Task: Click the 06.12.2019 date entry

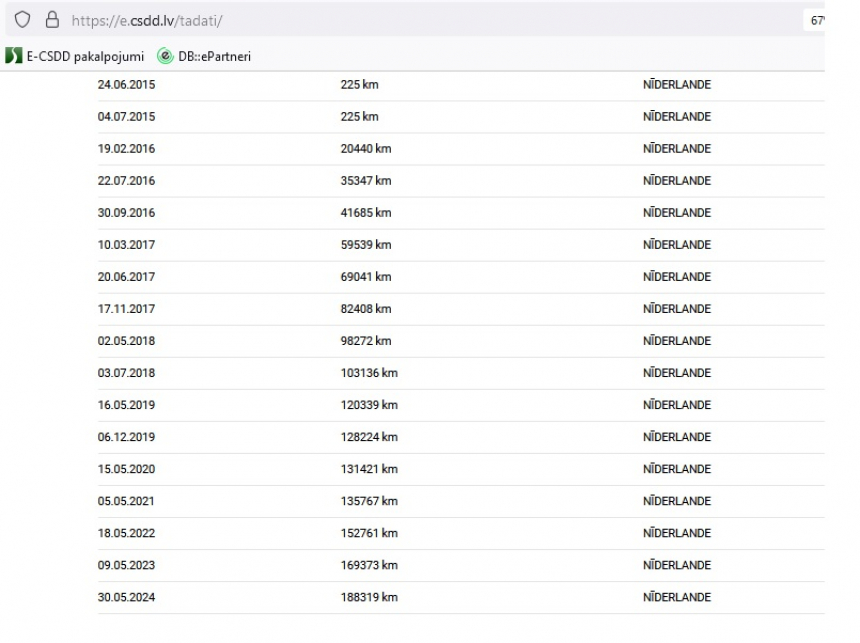Action: coord(126,437)
